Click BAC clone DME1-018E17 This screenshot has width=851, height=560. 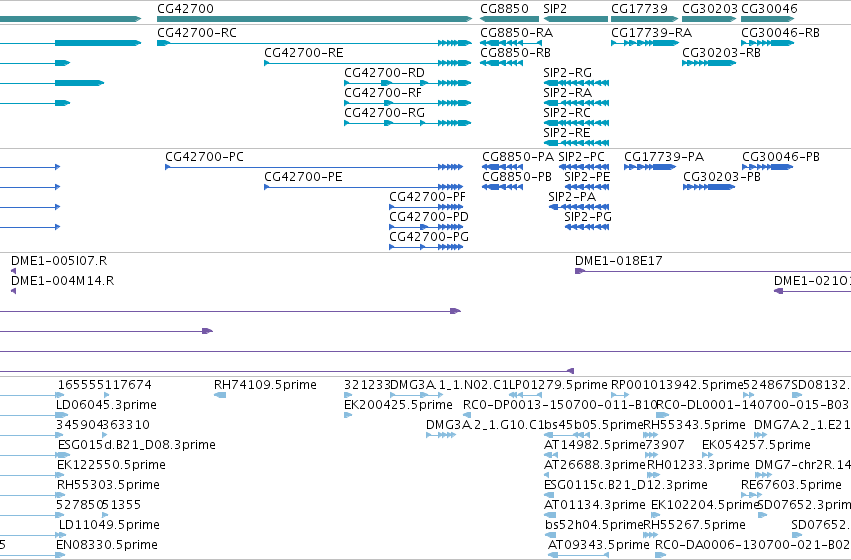click(x=713, y=271)
